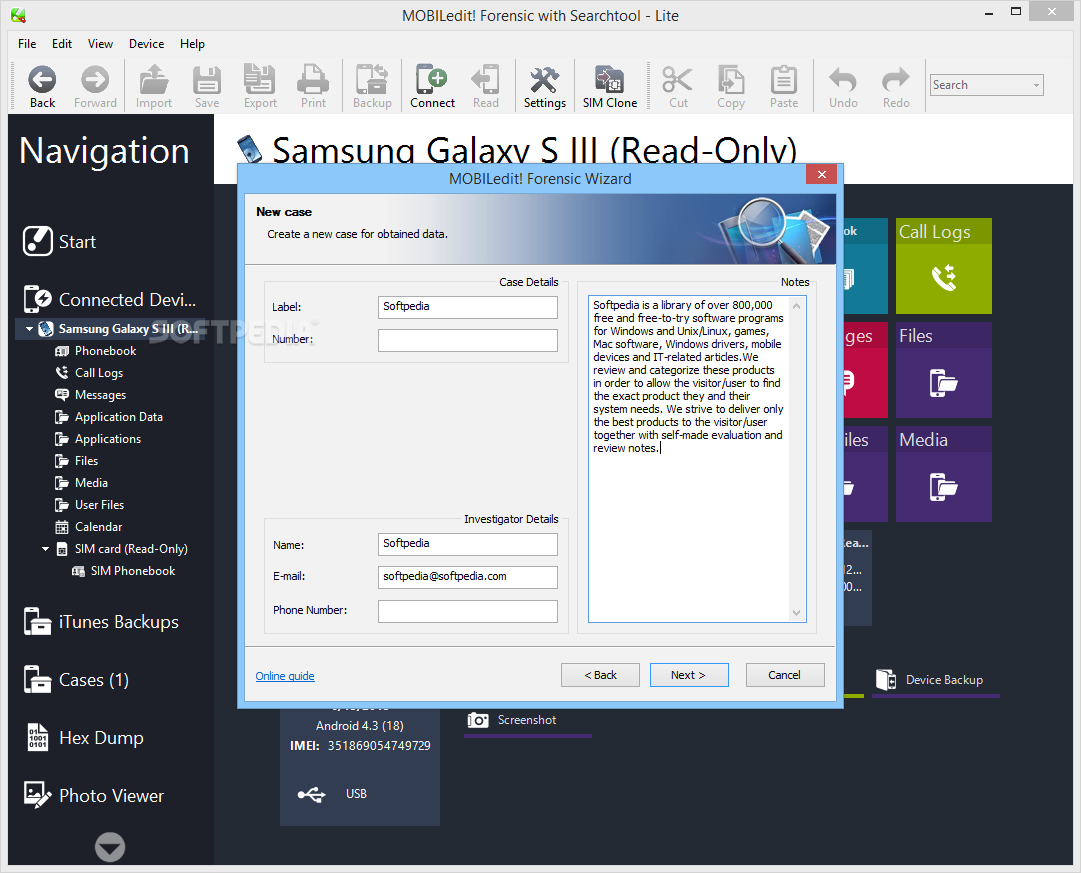Open the Edit menu
Image resolution: width=1081 pixels, height=873 pixels.
tap(61, 43)
